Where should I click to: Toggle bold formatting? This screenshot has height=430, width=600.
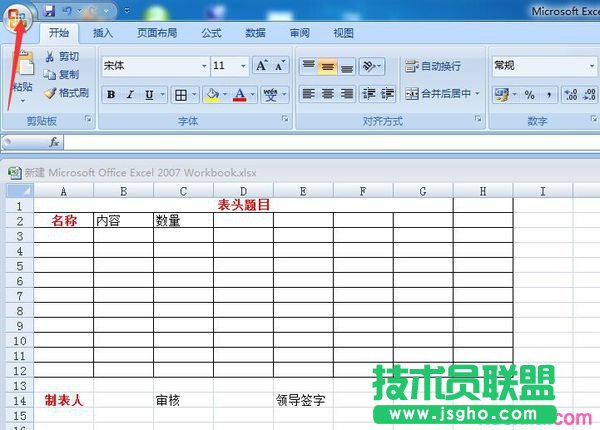[x=111, y=94]
